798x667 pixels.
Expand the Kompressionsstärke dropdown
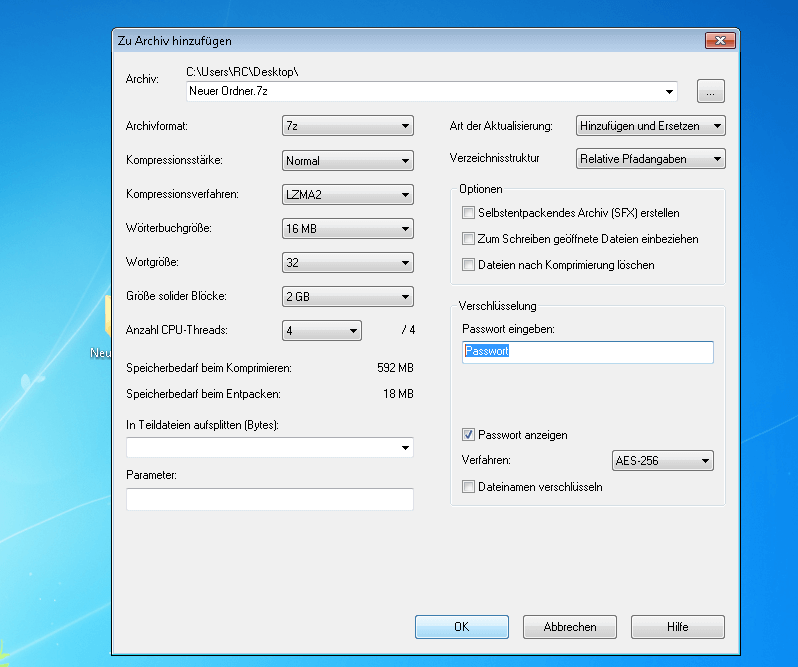pyautogui.click(x=347, y=160)
